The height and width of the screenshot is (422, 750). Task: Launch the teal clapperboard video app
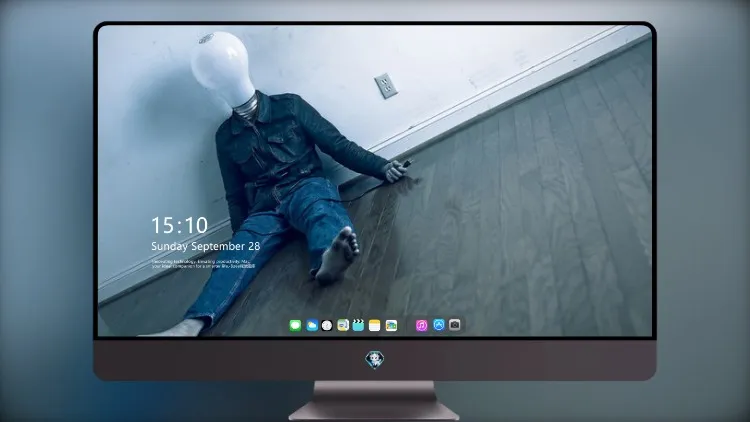tap(358, 326)
